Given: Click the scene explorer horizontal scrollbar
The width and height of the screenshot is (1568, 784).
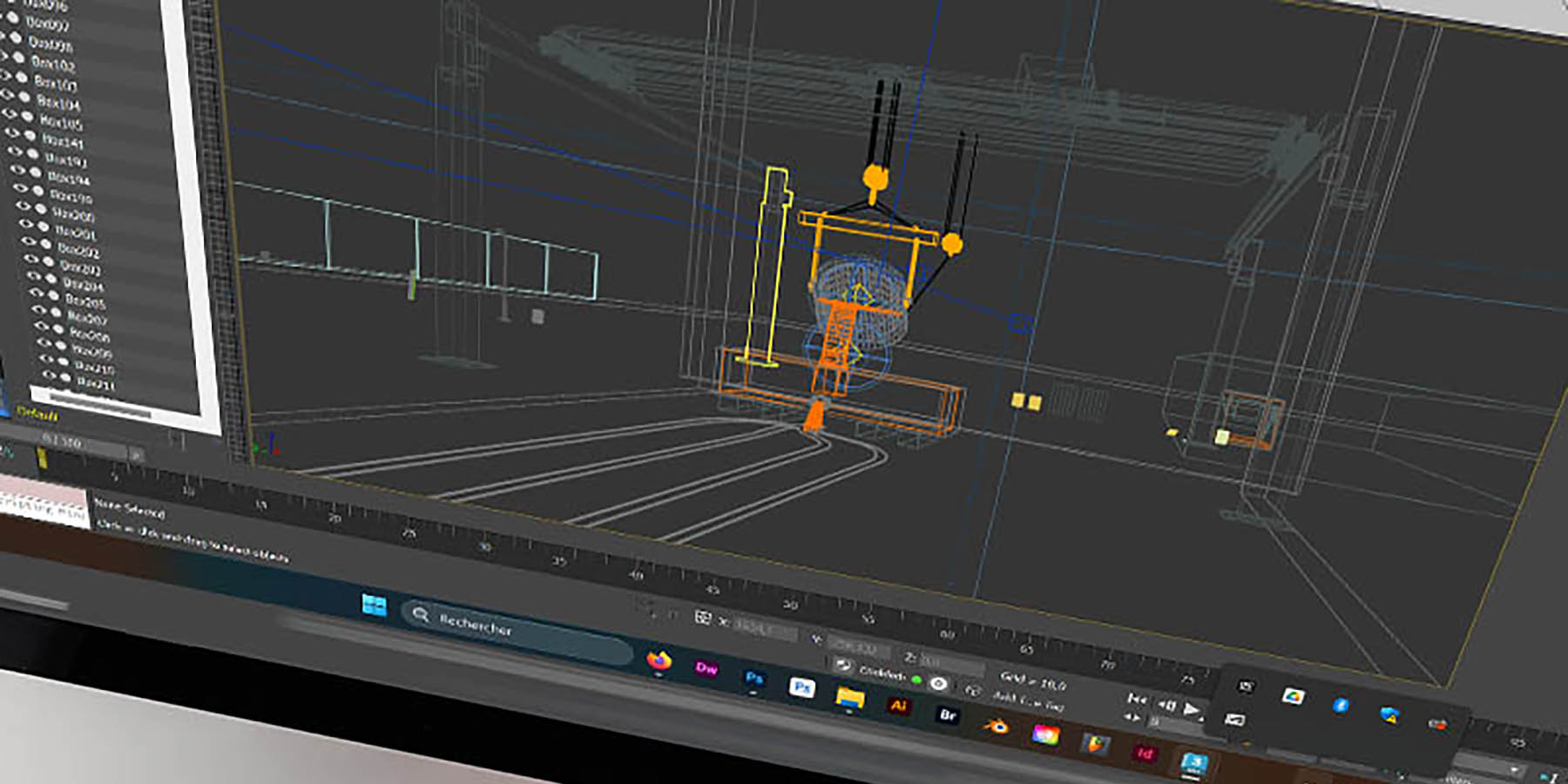Looking at the screenshot, I should click(x=101, y=406).
